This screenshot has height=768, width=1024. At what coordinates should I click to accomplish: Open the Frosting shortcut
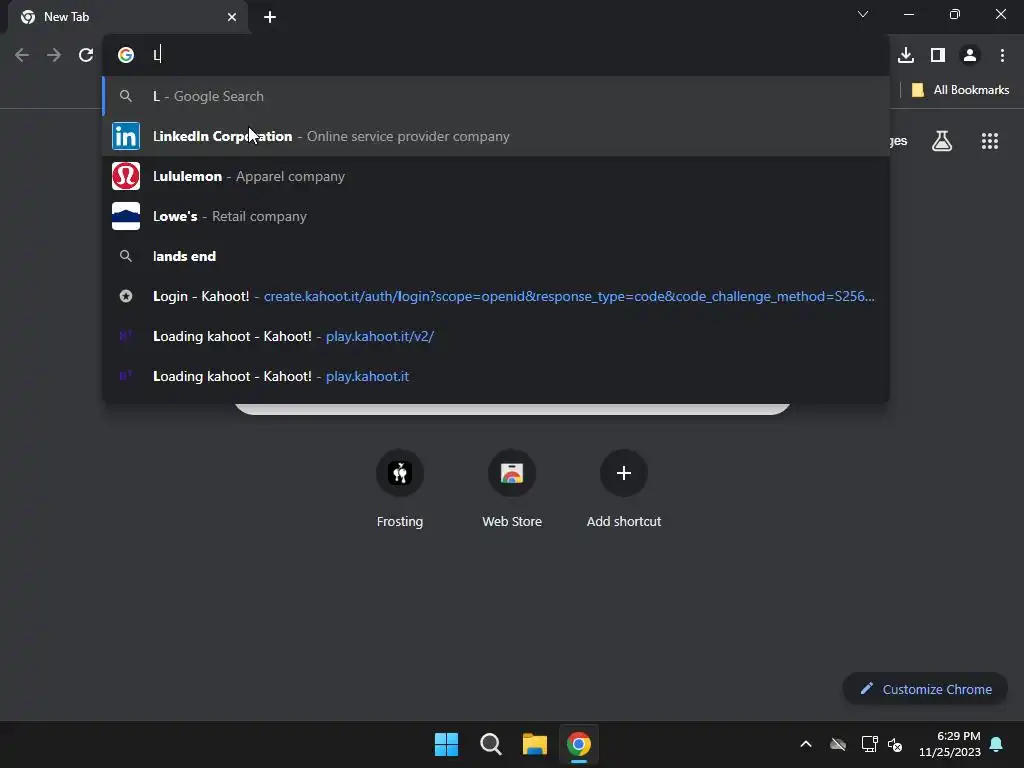coord(400,488)
